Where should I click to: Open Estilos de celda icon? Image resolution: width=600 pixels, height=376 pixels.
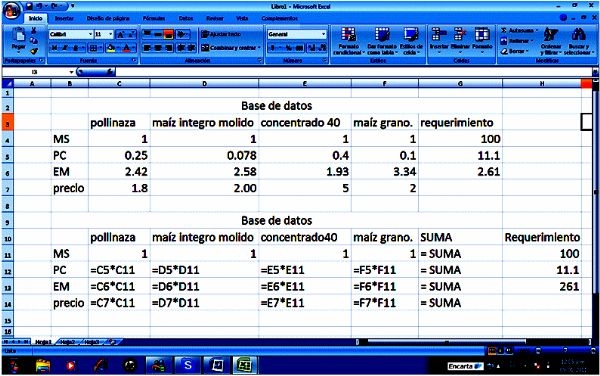[411, 41]
